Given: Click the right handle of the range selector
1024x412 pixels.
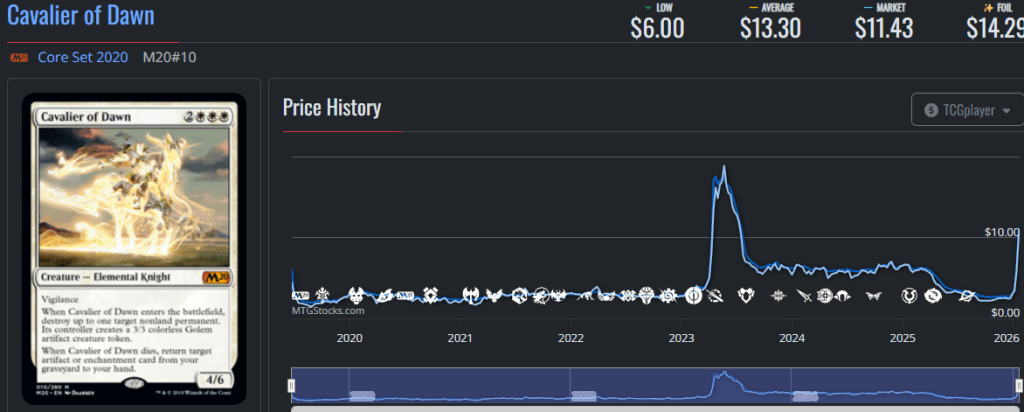Looking at the screenshot, I should (1019, 386).
